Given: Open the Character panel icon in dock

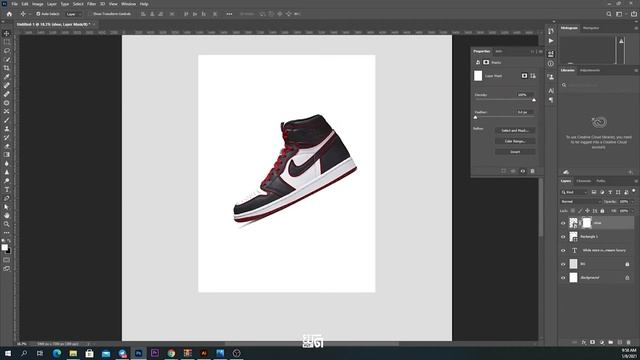Looking at the screenshot, I should (551, 91).
